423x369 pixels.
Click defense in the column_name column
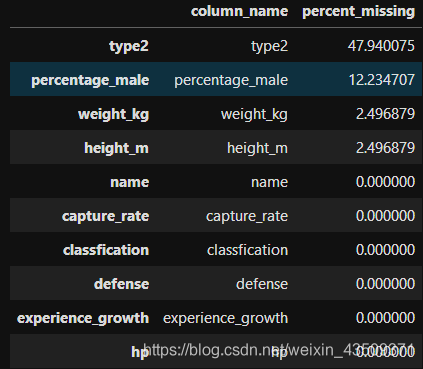tap(262, 284)
